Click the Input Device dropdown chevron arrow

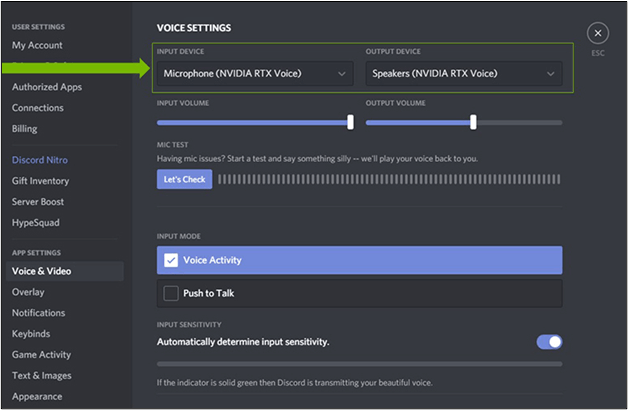tap(341, 74)
